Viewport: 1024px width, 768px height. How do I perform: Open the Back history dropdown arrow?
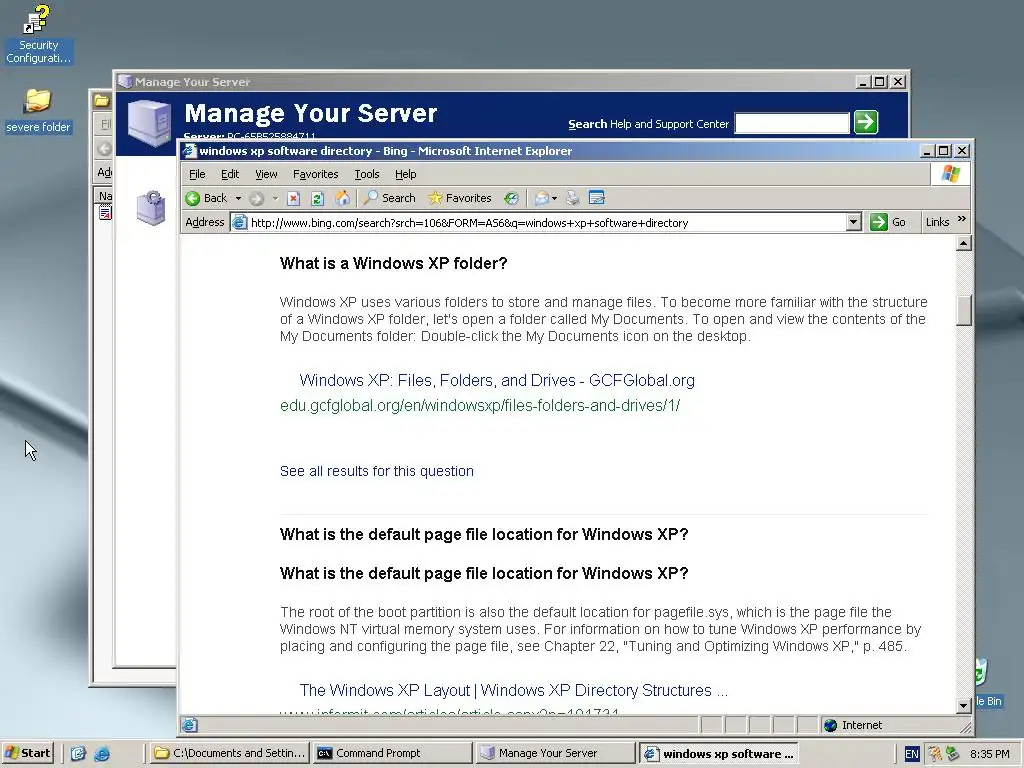coord(238,199)
